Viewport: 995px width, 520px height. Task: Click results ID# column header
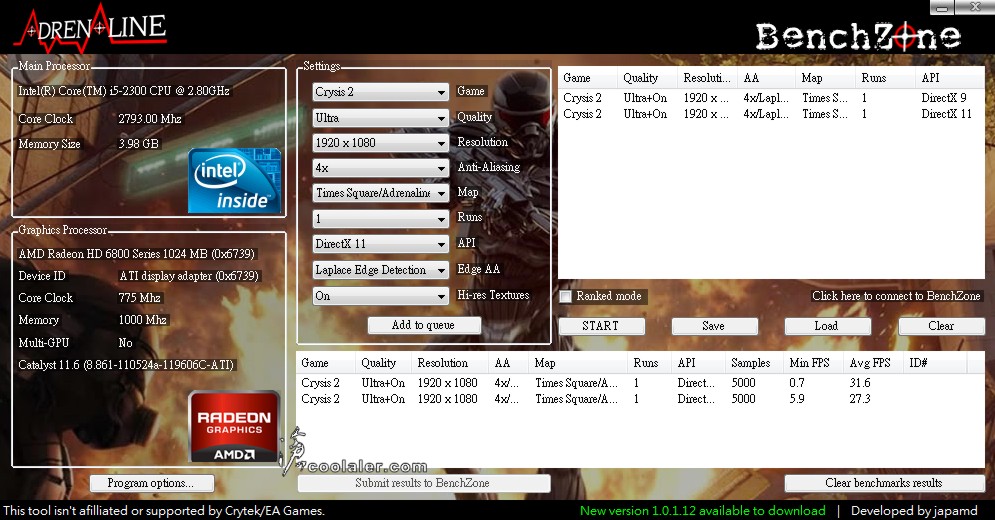click(935, 363)
